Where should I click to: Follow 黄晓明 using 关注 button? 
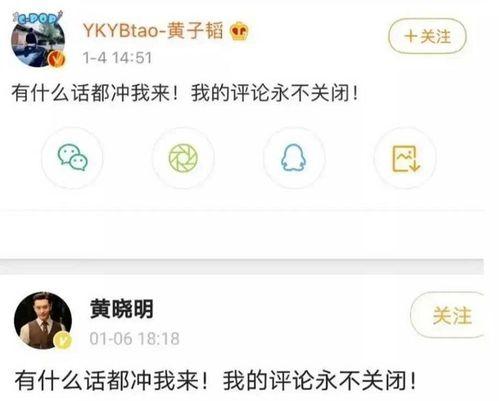[x=447, y=315]
